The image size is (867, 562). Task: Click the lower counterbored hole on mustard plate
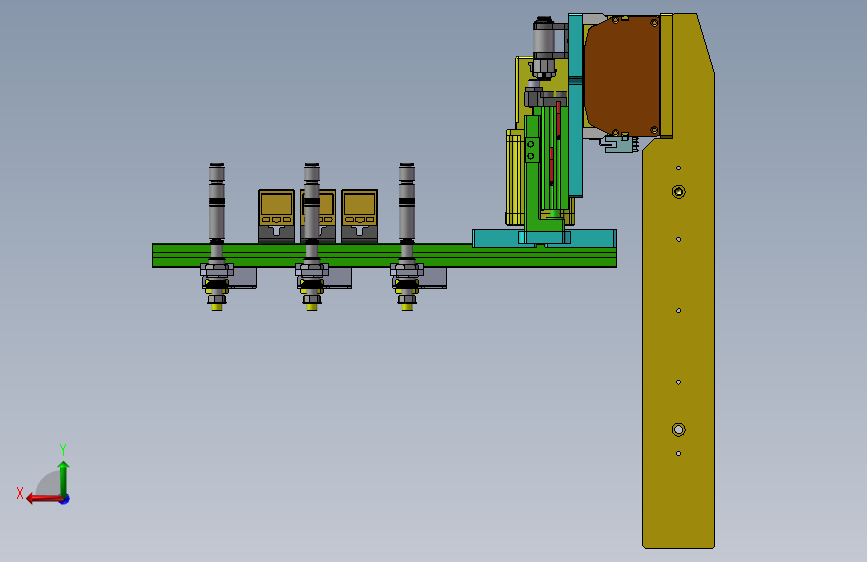[678, 429]
